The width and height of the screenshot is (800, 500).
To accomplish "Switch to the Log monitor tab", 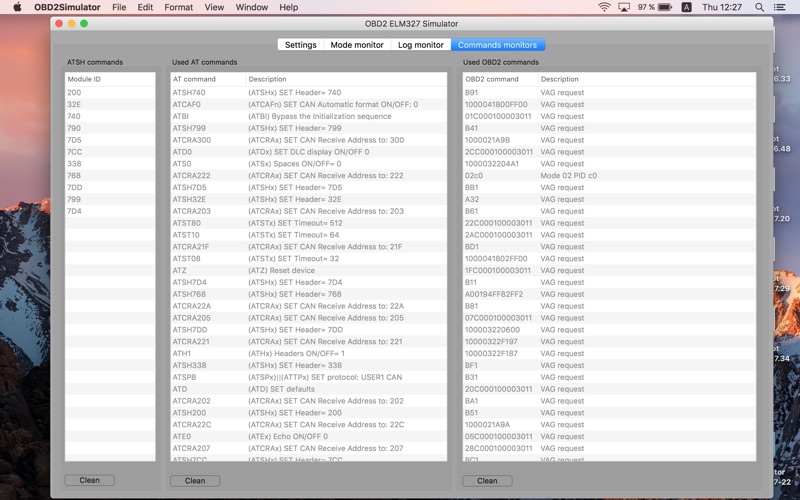I will [420, 45].
